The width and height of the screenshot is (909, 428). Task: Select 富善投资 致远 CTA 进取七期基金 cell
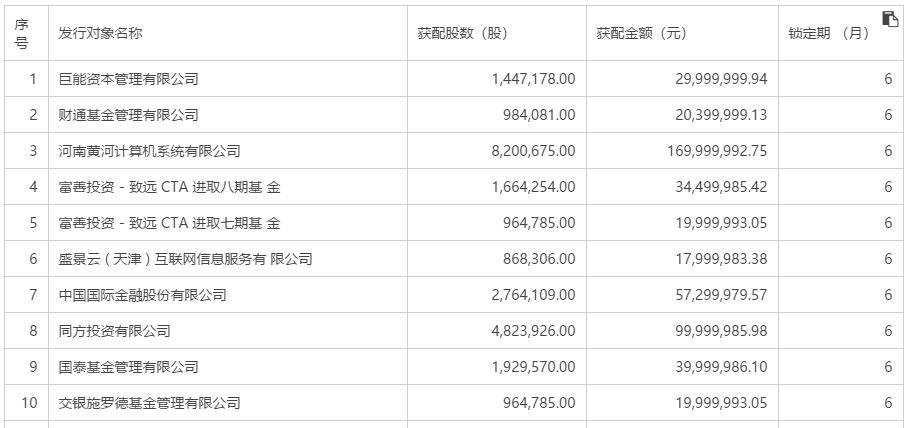[170, 223]
